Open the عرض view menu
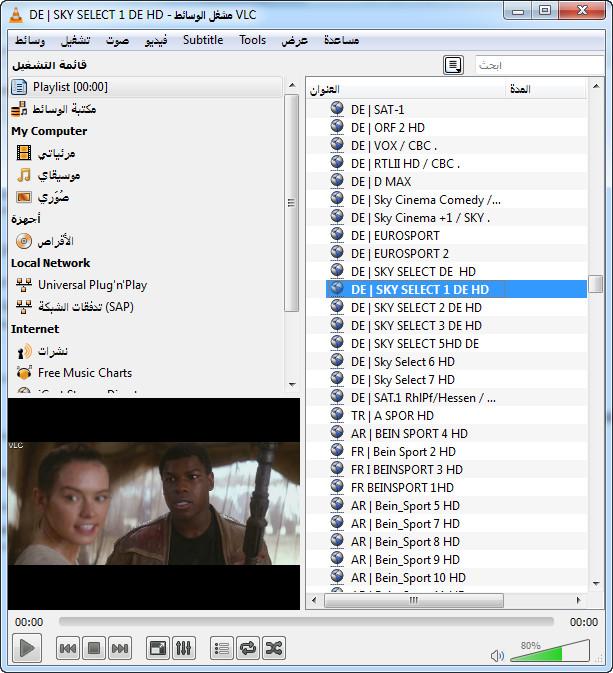Image resolution: width=613 pixels, height=673 pixels. (294, 40)
